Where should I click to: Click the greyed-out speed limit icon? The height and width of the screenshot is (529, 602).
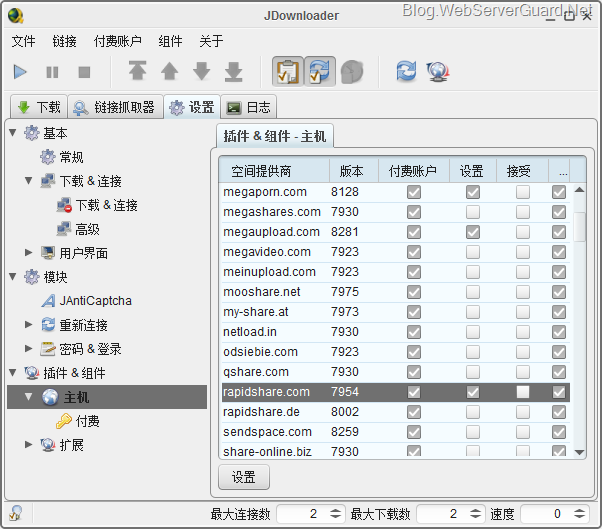(x=352, y=71)
